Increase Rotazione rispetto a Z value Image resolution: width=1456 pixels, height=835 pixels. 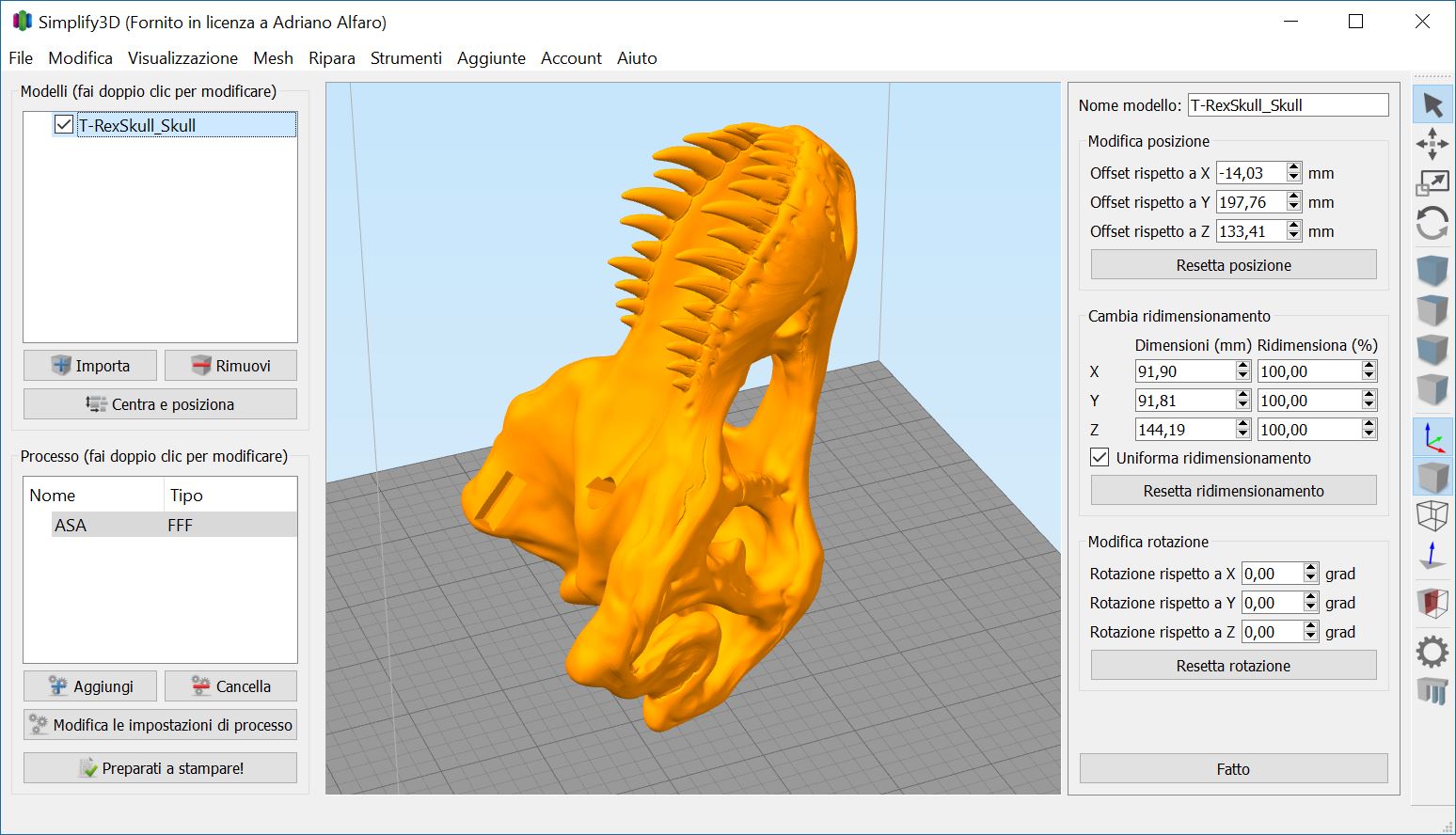pos(1311,626)
